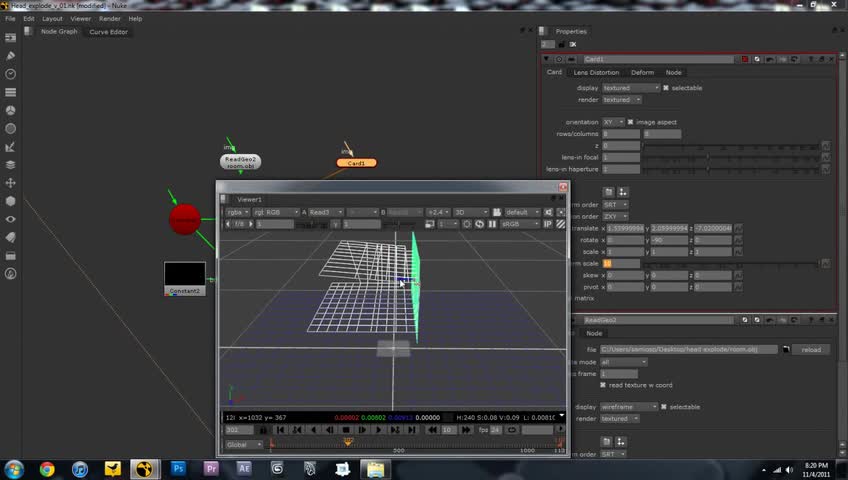The height and width of the screenshot is (480, 848).
Task: Open the Image nodes toolbar icon
Action: pos(10,37)
